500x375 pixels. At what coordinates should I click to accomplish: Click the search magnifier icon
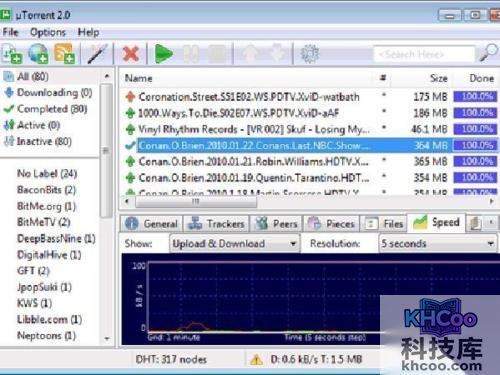489,53
